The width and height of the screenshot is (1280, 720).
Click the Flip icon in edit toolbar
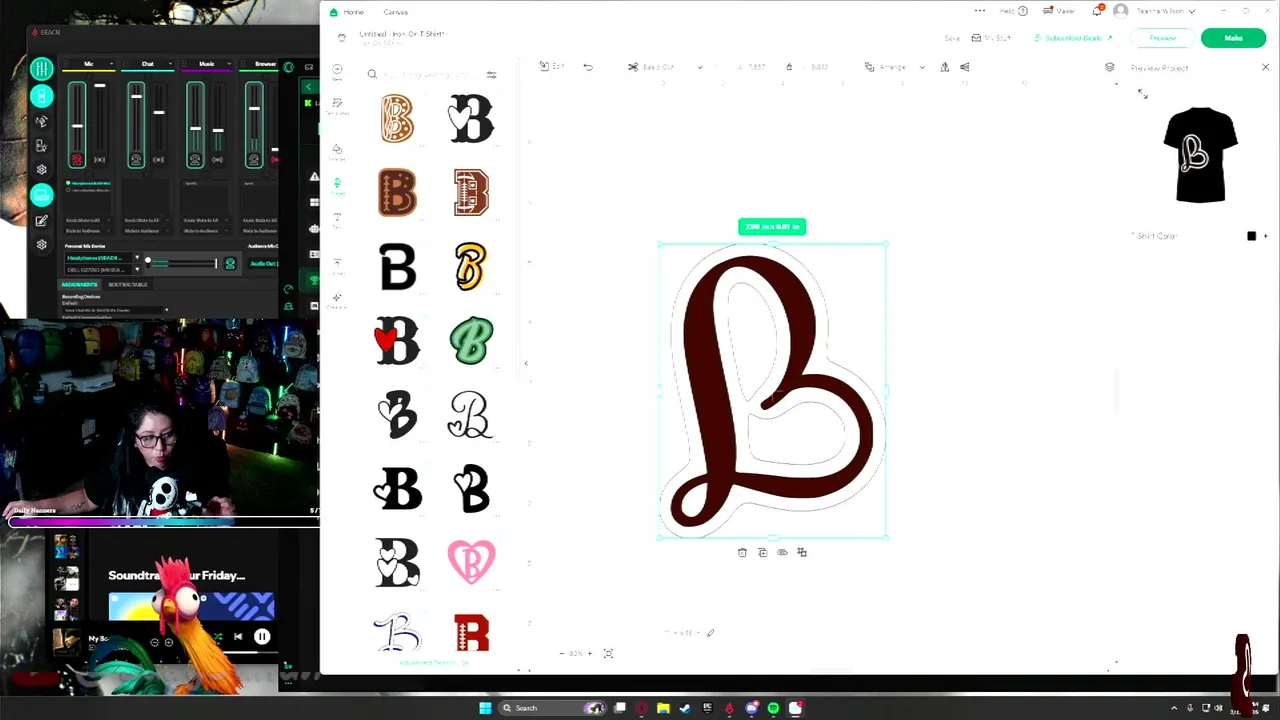tap(965, 67)
